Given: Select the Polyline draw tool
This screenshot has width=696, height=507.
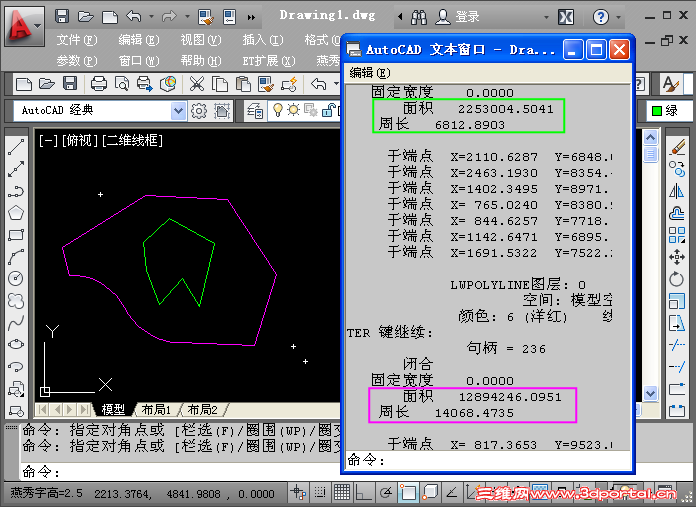Looking at the screenshot, I should click(16, 191).
